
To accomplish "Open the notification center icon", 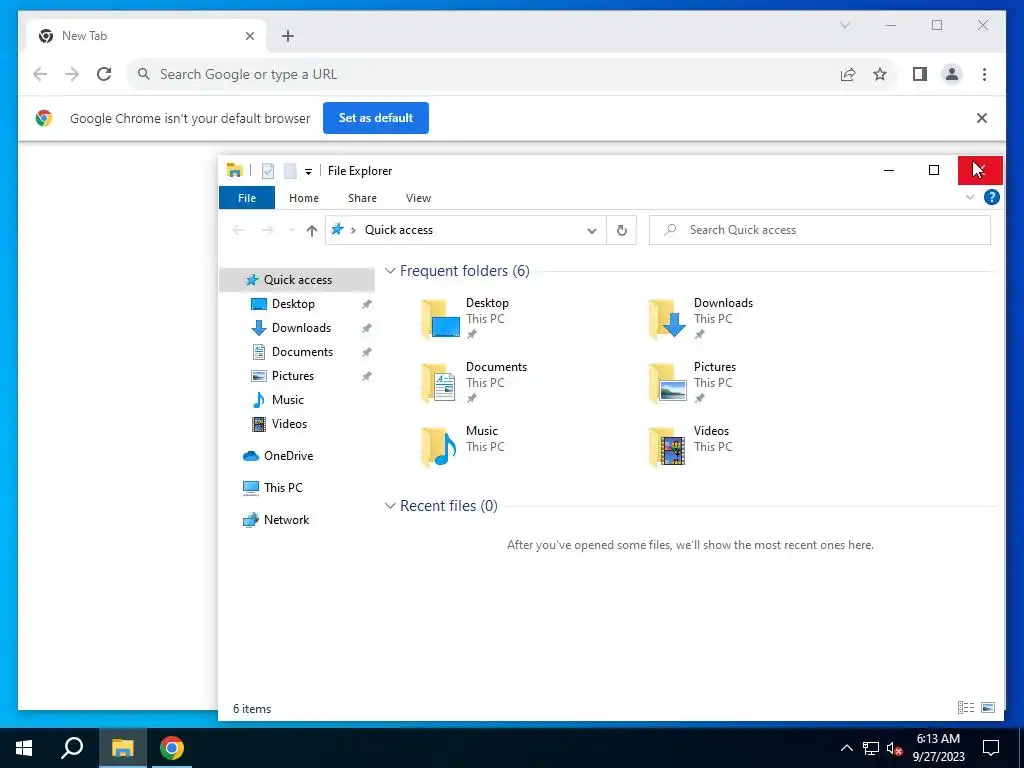I will (991, 748).
